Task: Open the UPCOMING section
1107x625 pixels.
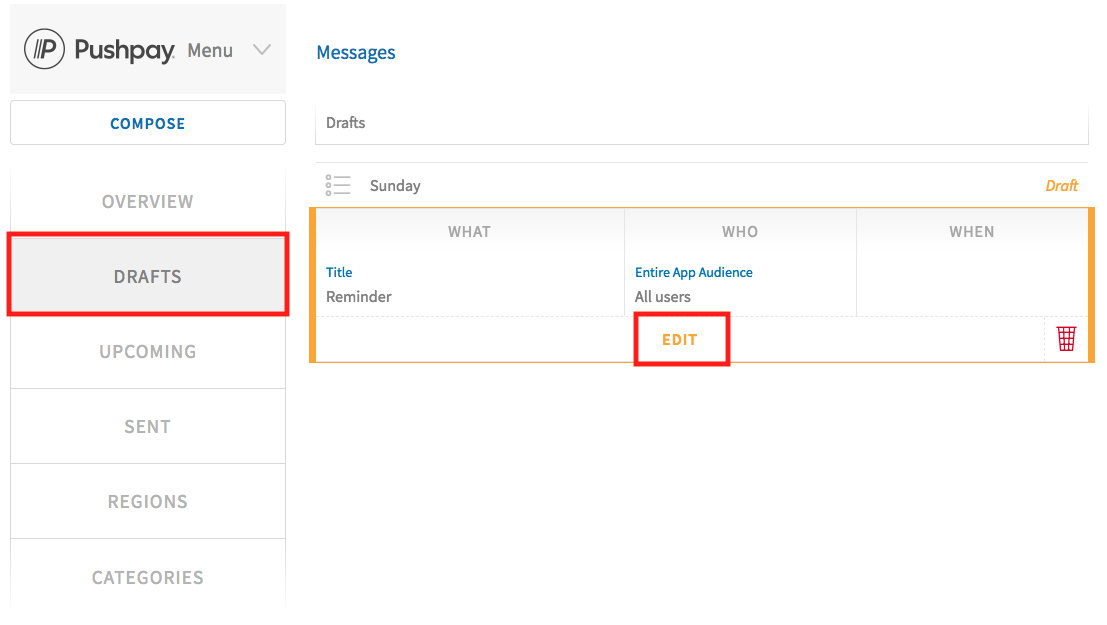Action: pyautogui.click(x=147, y=351)
